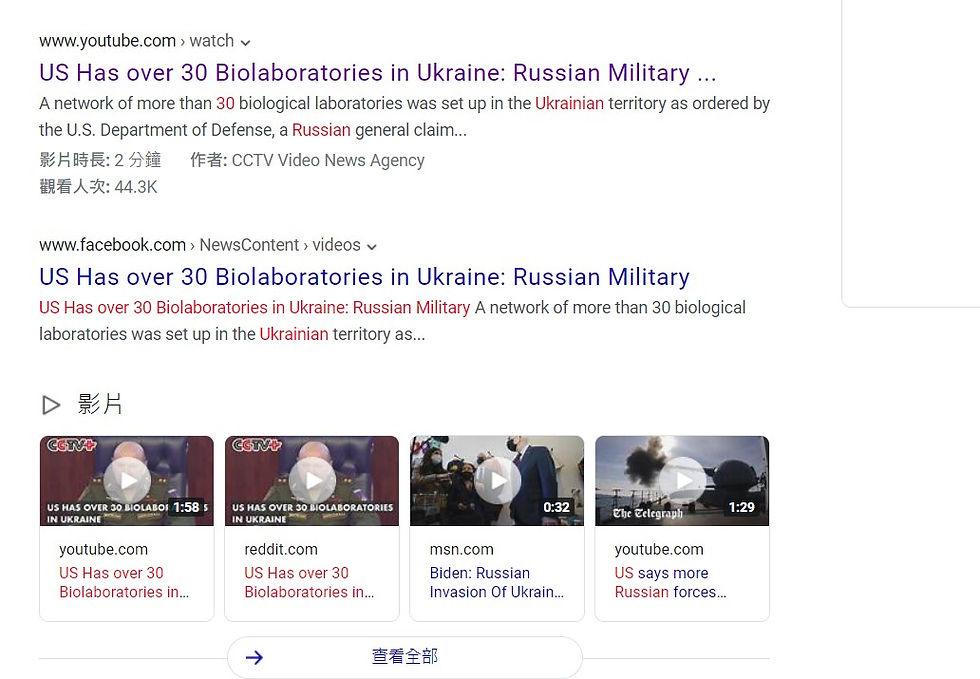Viewport: 980px width, 679px height.
Task: Expand dropdown arrow next to youtube.com watch
Action: coord(246,43)
